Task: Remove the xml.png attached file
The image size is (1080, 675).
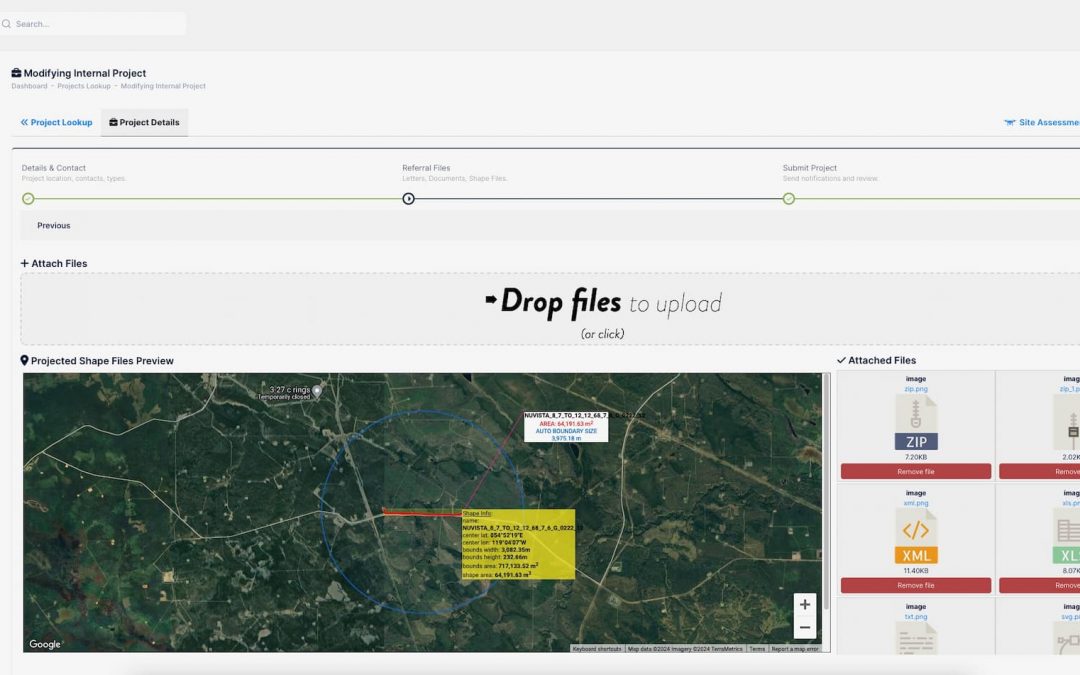Action: click(916, 585)
